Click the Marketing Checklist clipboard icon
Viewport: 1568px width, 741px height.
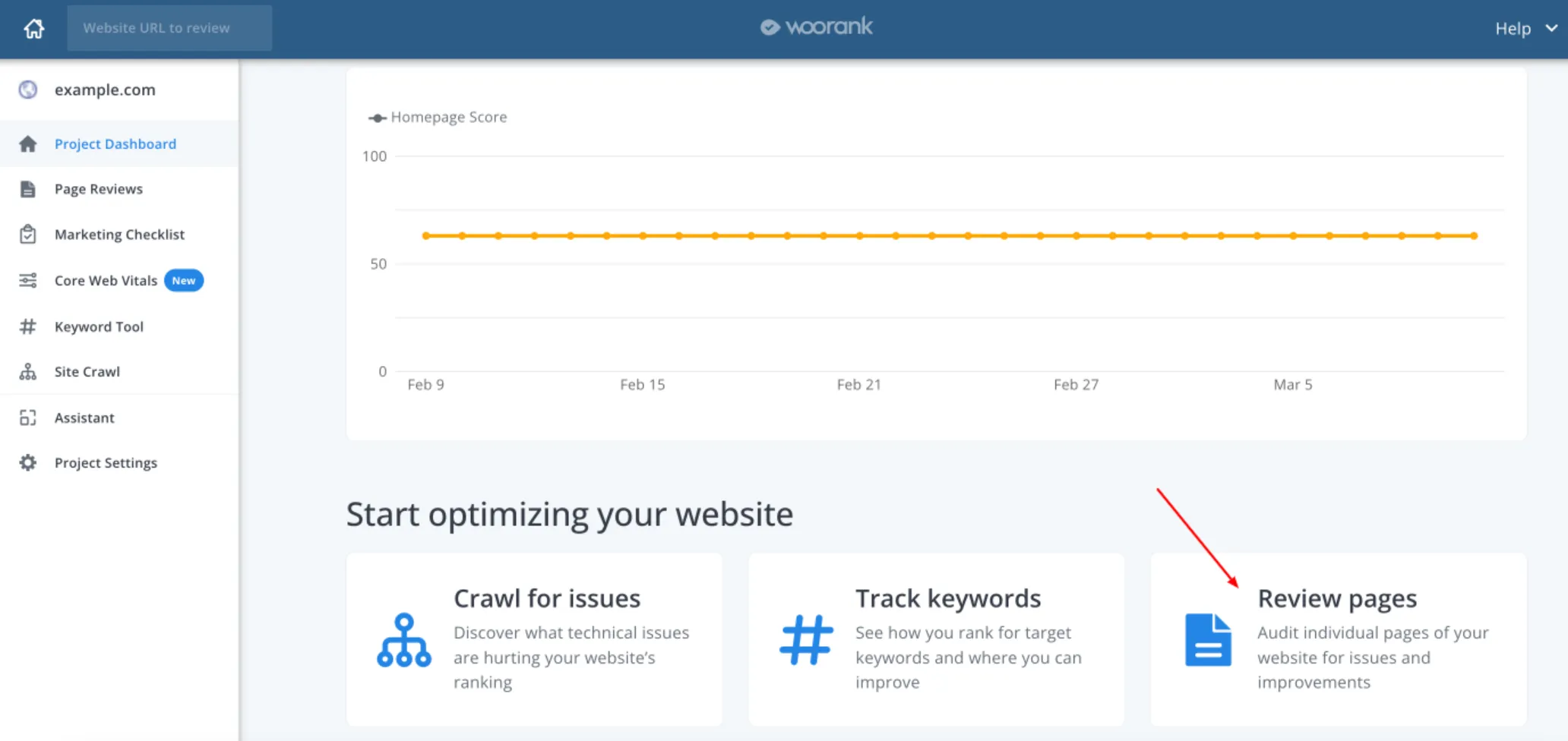28,235
